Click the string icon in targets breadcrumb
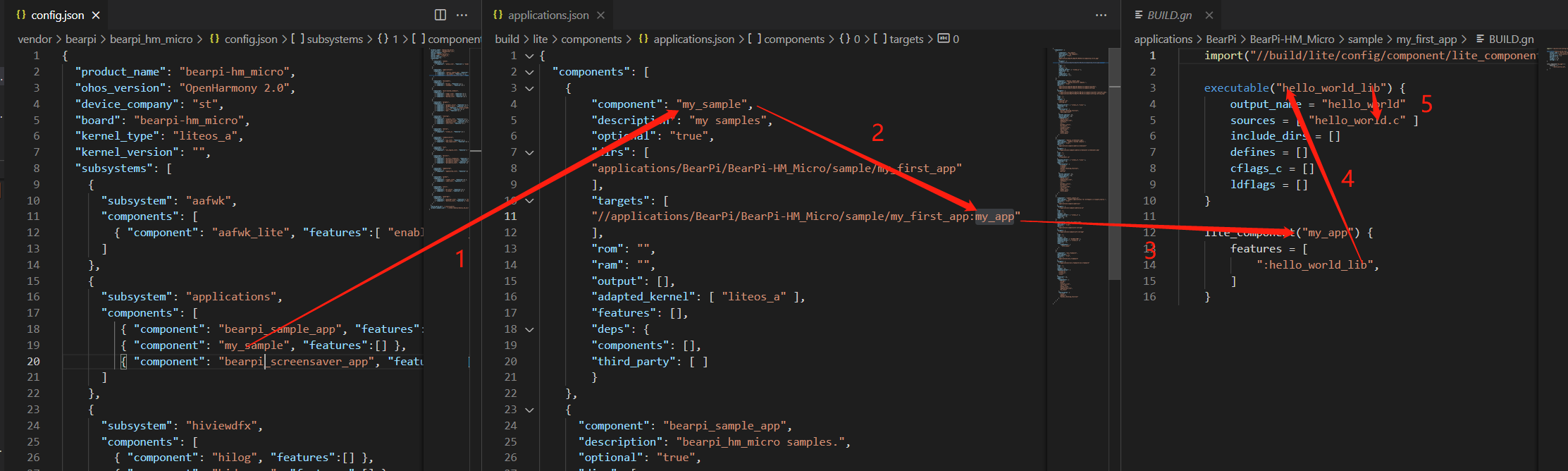 pyautogui.click(x=944, y=39)
